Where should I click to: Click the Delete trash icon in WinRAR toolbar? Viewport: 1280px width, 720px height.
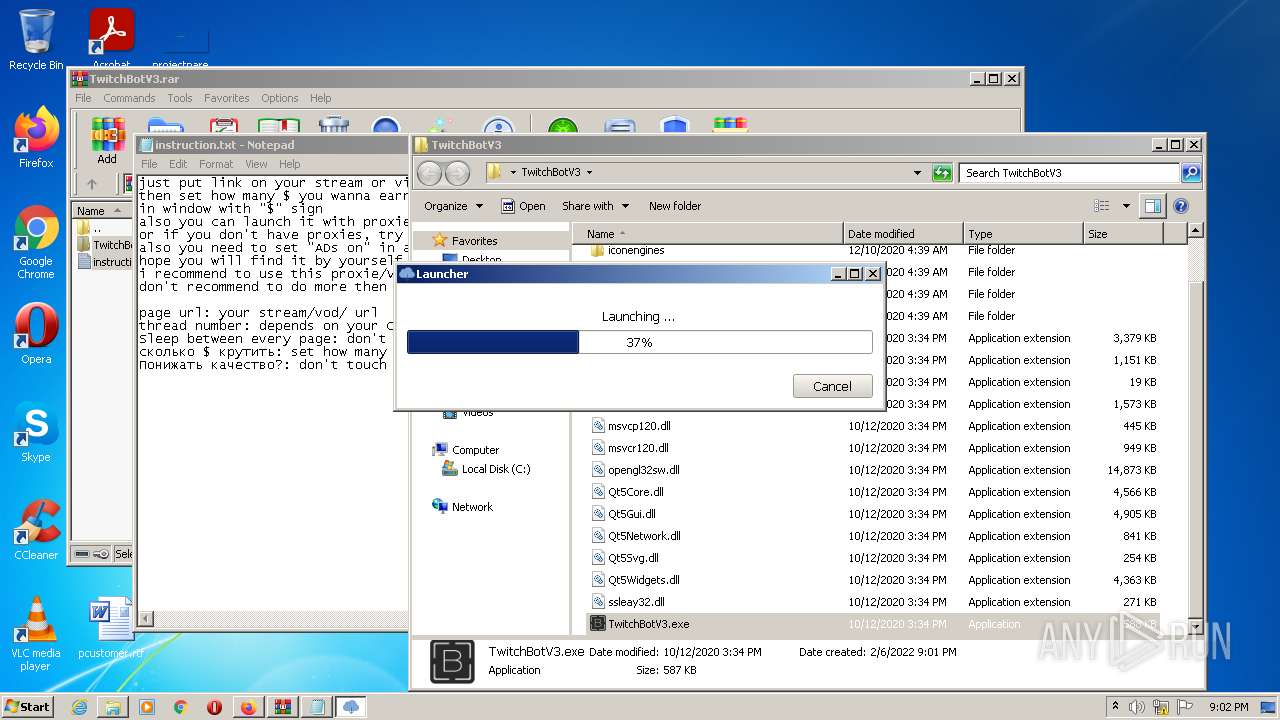(333, 126)
